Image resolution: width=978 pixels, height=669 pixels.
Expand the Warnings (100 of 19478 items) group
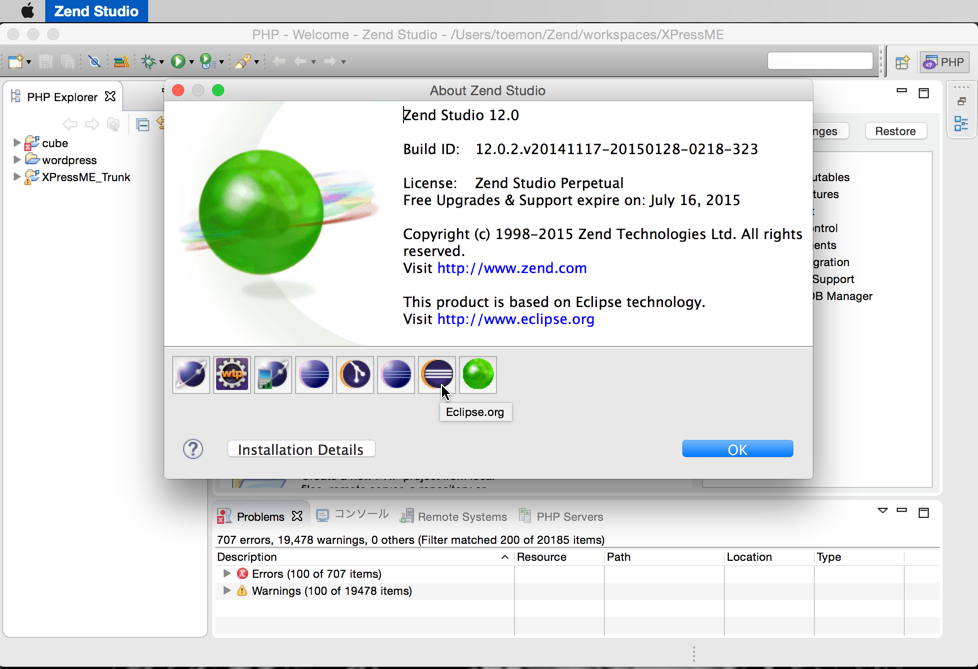pyautogui.click(x=227, y=590)
